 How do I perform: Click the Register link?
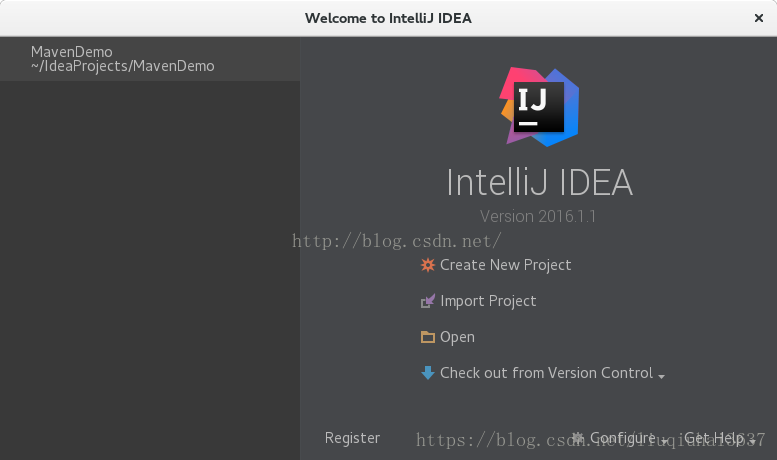(x=352, y=438)
